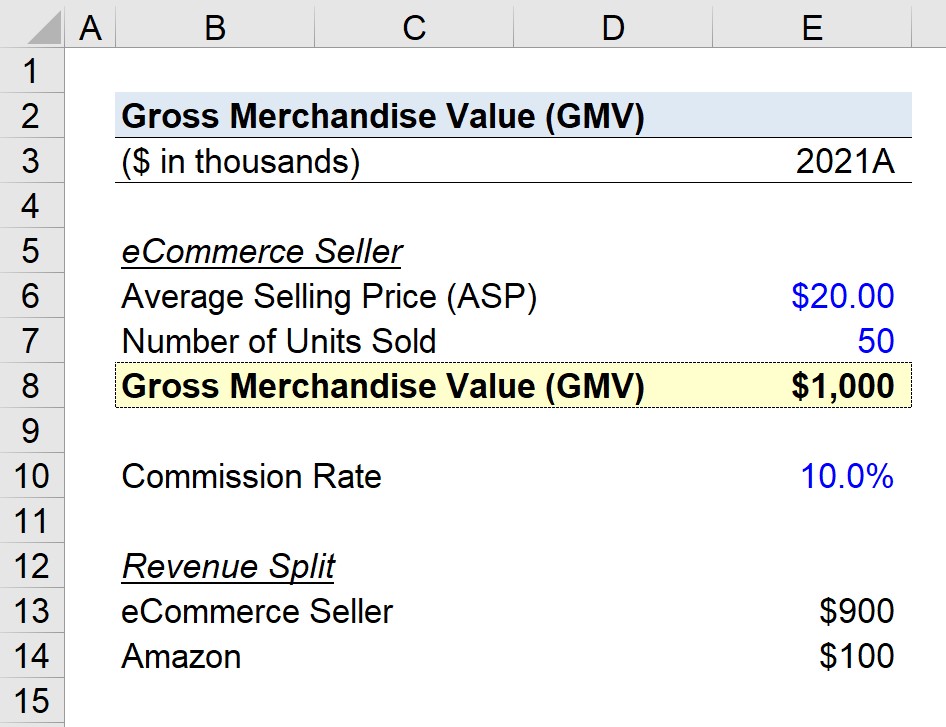Select the $900 eCommerce Seller value
The width and height of the screenshot is (946, 727).
812,611
